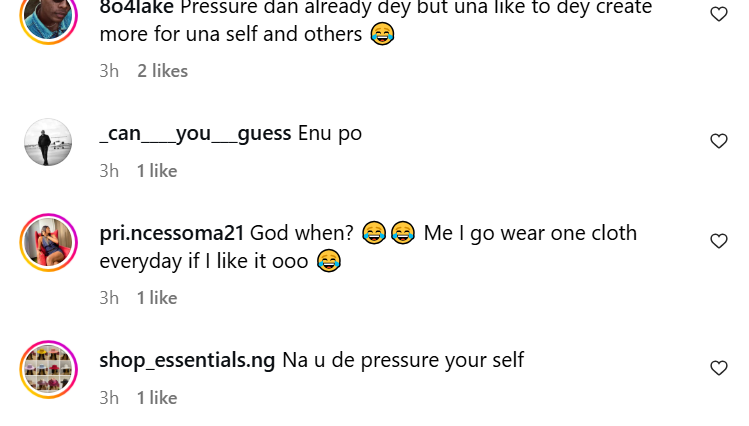Like the shop_essentials.ng comment
749x426 pixels.
coord(718,368)
